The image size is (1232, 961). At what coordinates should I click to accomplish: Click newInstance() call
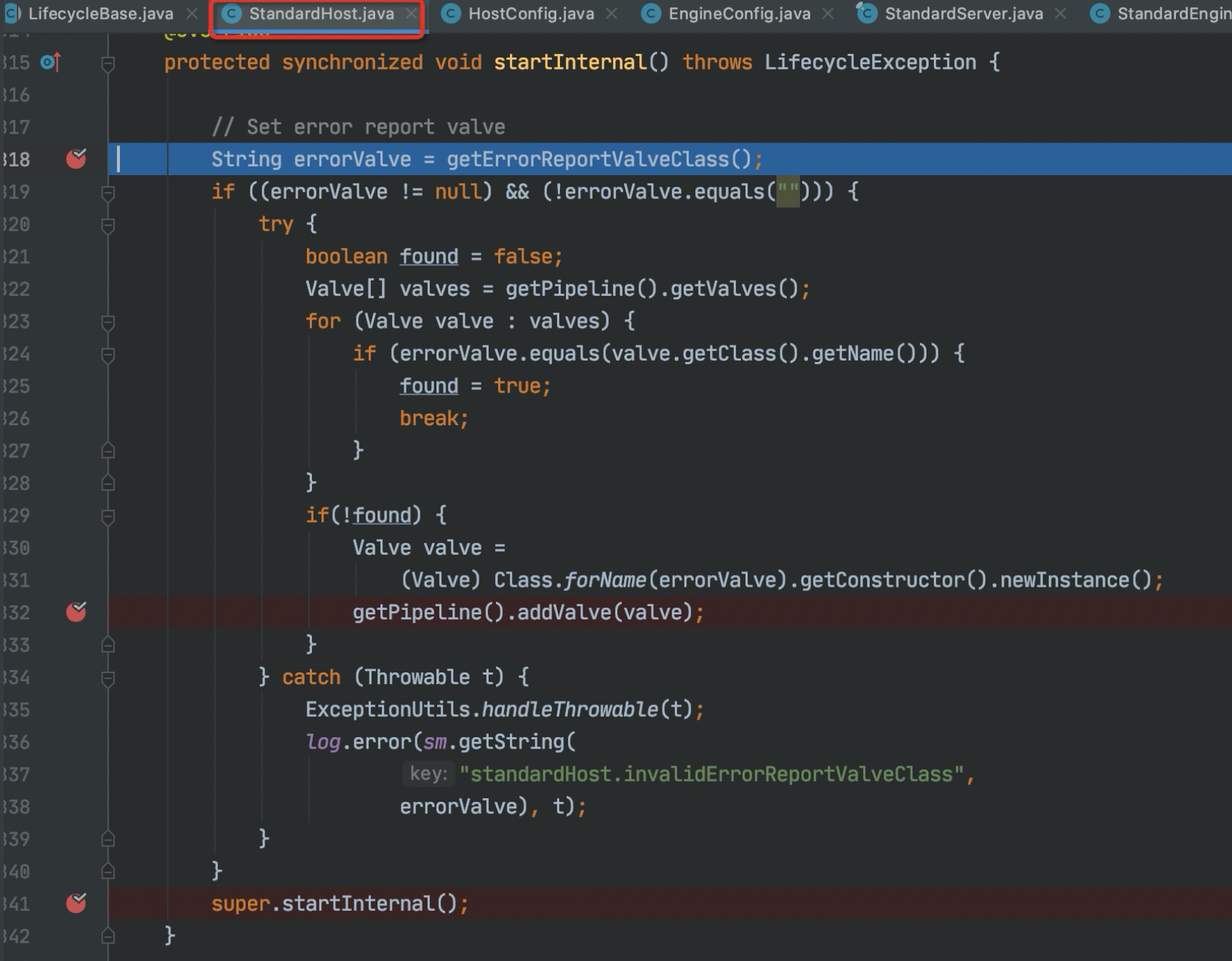coord(1076,580)
